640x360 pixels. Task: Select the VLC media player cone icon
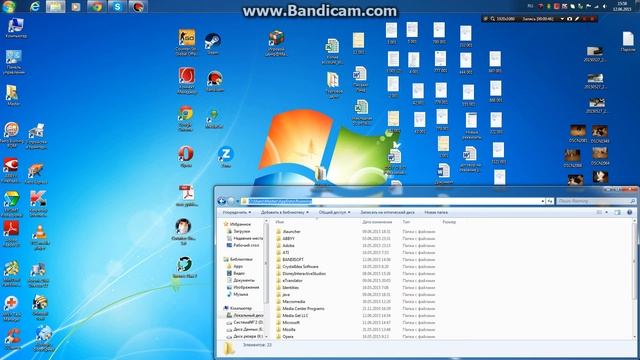pos(40,237)
